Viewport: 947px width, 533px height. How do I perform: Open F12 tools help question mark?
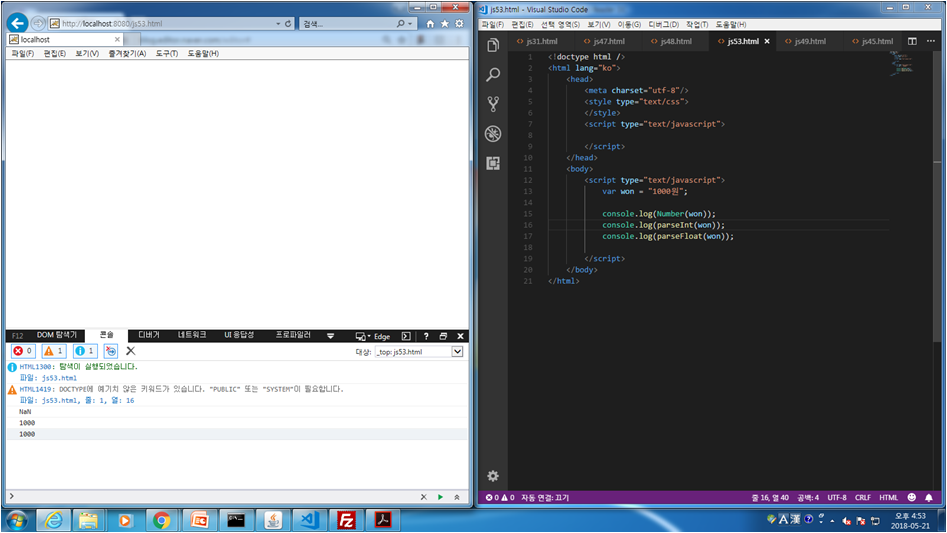pyautogui.click(x=426, y=336)
